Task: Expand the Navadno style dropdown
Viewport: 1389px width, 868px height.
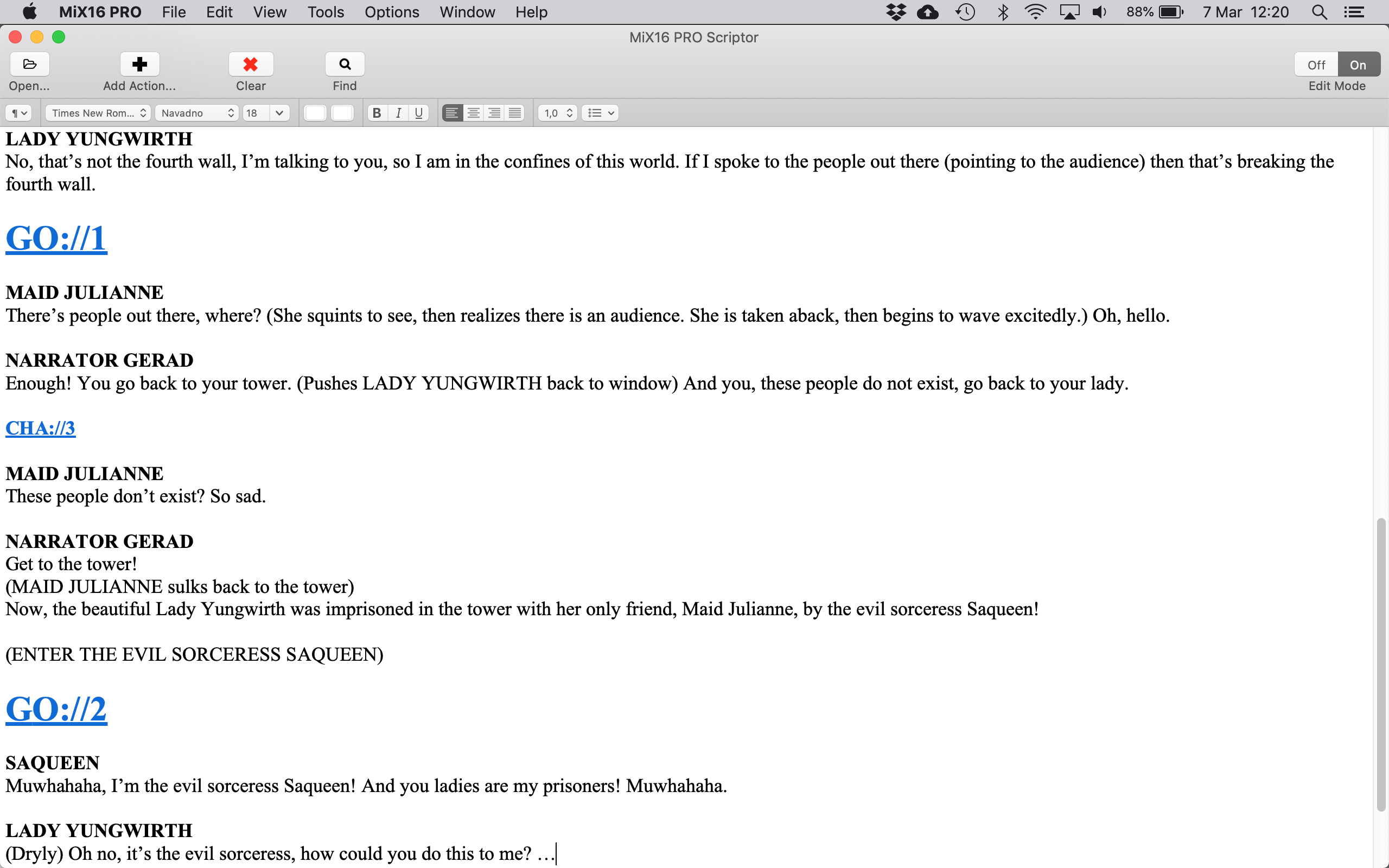Action: click(x=197, y=113)
